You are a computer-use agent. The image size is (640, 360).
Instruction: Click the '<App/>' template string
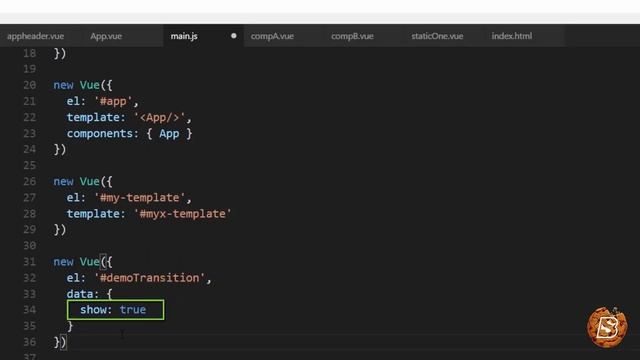(x=160, y=118)
